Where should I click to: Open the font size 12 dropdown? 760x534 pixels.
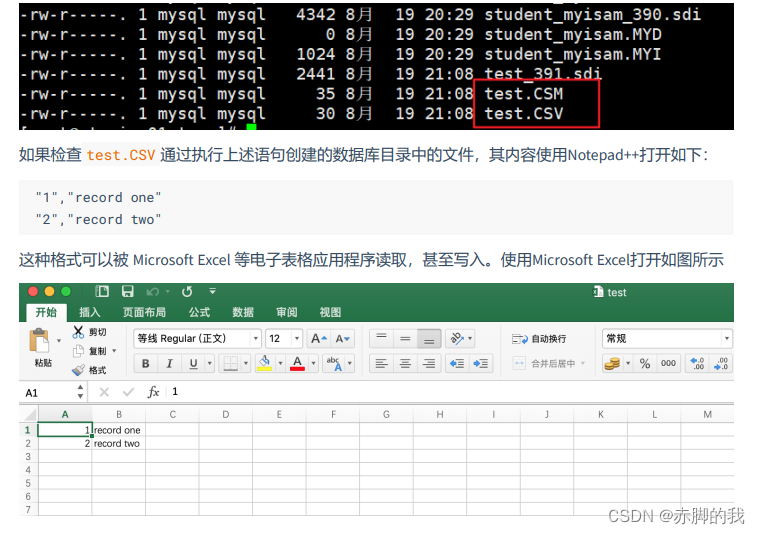(297, 338)
